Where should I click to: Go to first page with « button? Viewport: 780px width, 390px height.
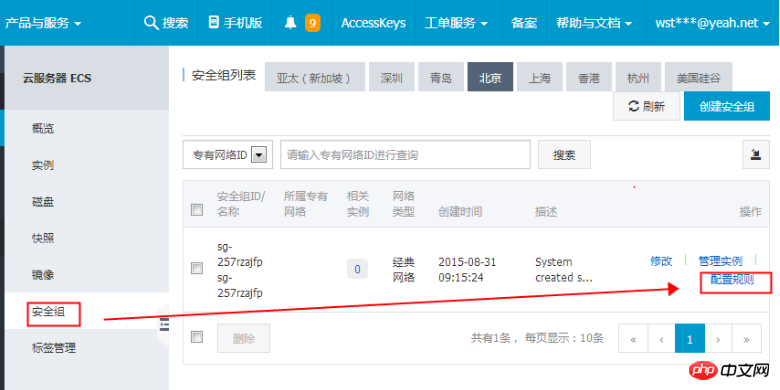pos(633,339)
